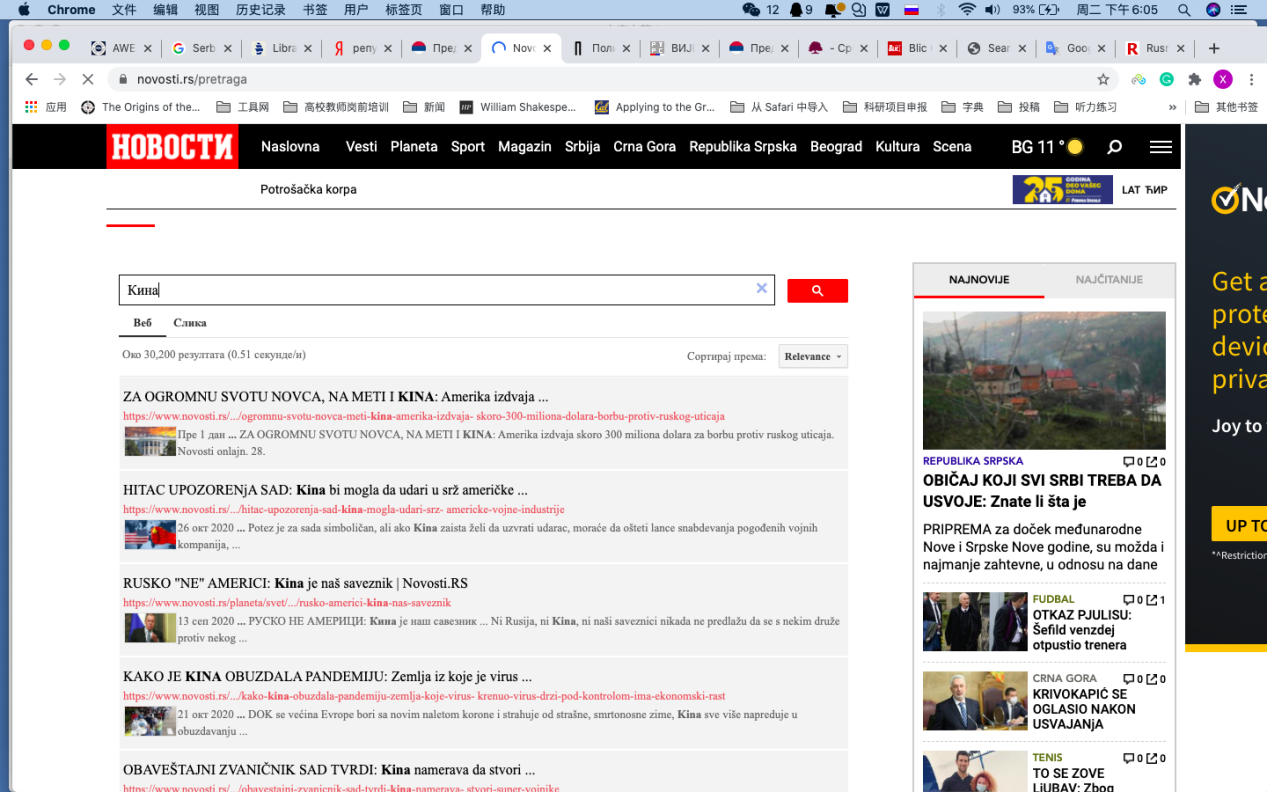This screenshot has width=1267, height=792.
Task: Click the Bluetooth icon in the menu bar
Action: click(x=940, y=9)
